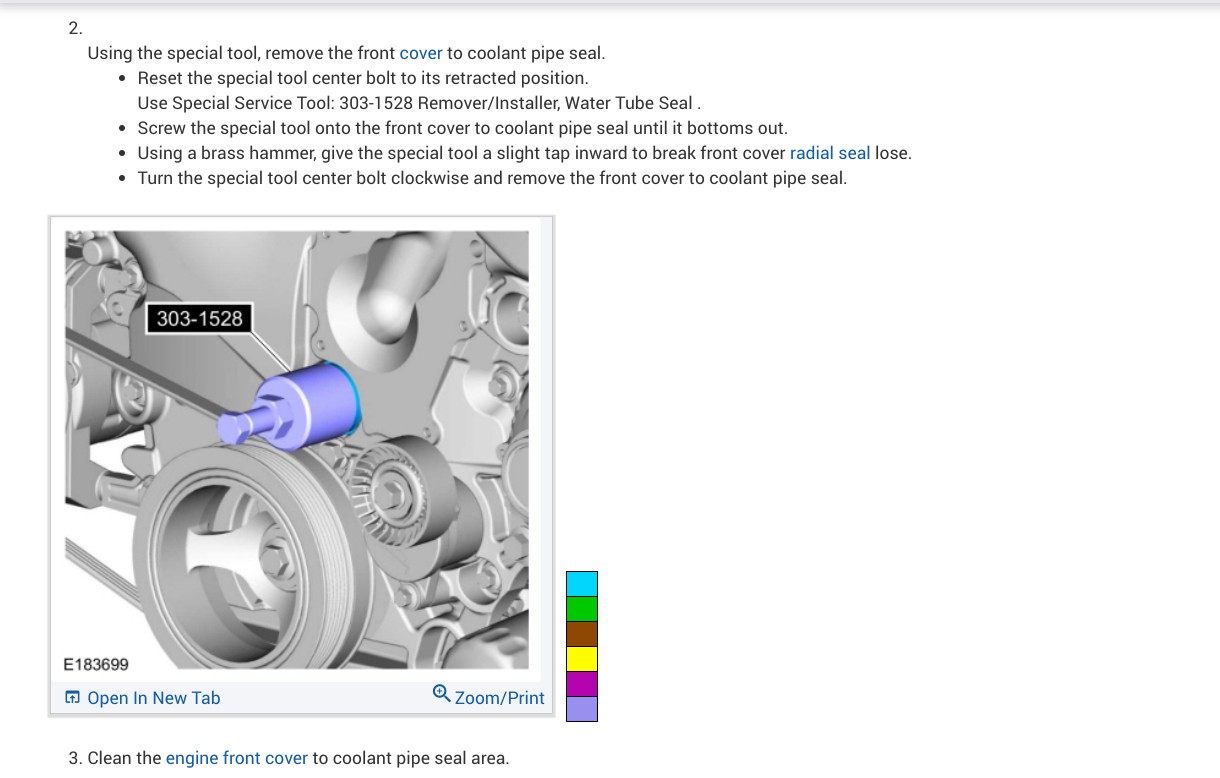1220x778 pixels.
Task: Select the lavender color swatch
Action: click(582, 709)
